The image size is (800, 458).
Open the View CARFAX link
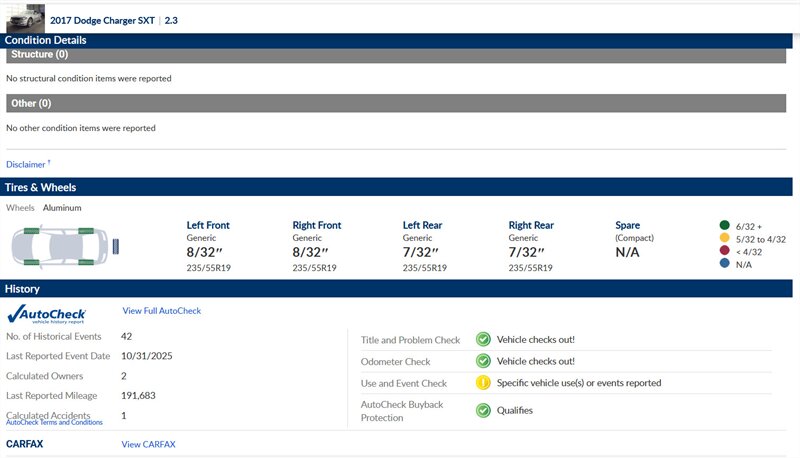tap(148, 444)
